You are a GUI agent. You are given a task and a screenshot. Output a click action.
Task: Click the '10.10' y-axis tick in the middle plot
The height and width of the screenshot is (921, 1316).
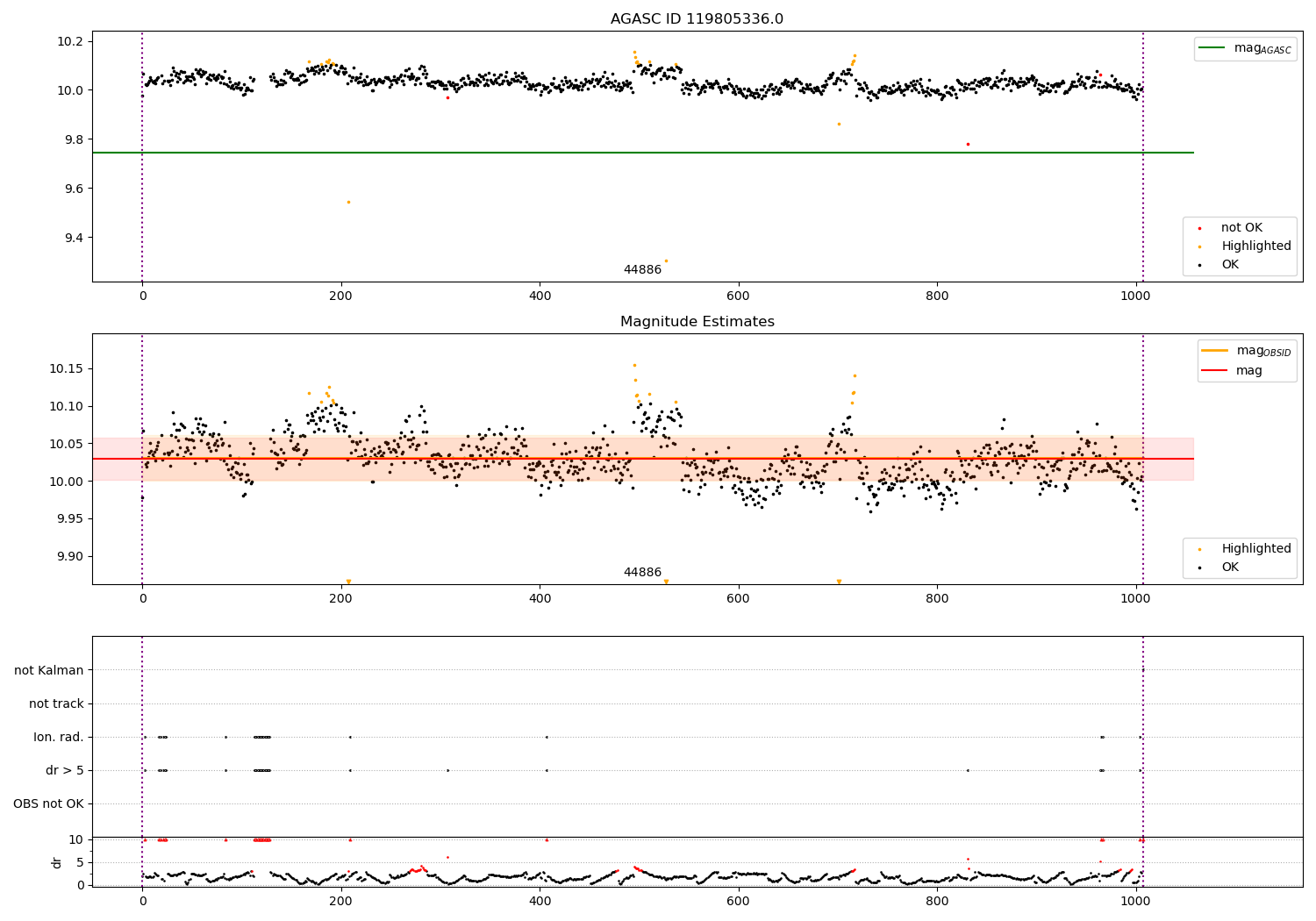tap(67, 406)
